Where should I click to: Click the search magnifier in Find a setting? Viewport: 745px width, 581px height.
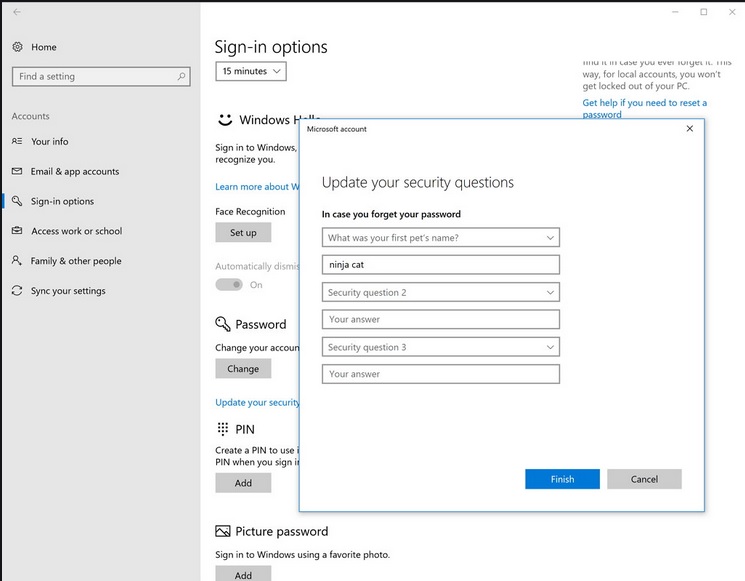pos(181,76)
